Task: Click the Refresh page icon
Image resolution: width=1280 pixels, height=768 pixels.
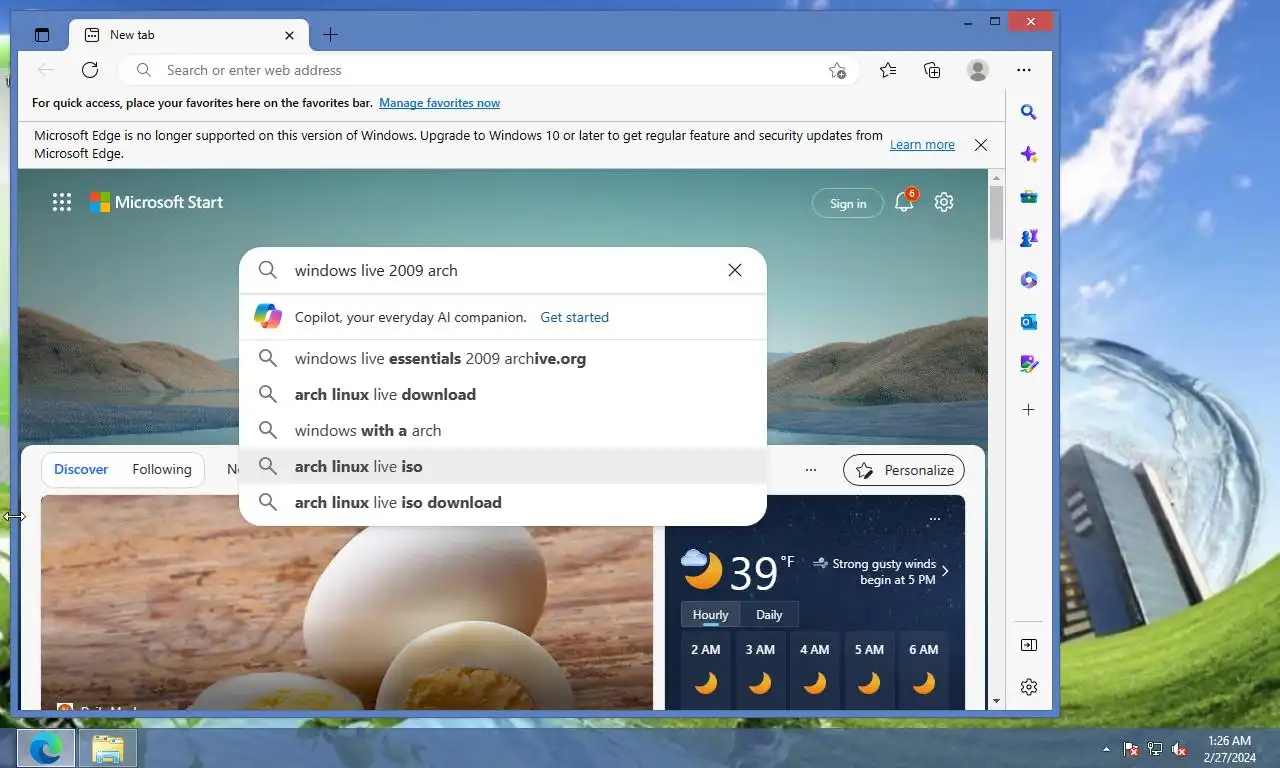Action: point(90,70)
